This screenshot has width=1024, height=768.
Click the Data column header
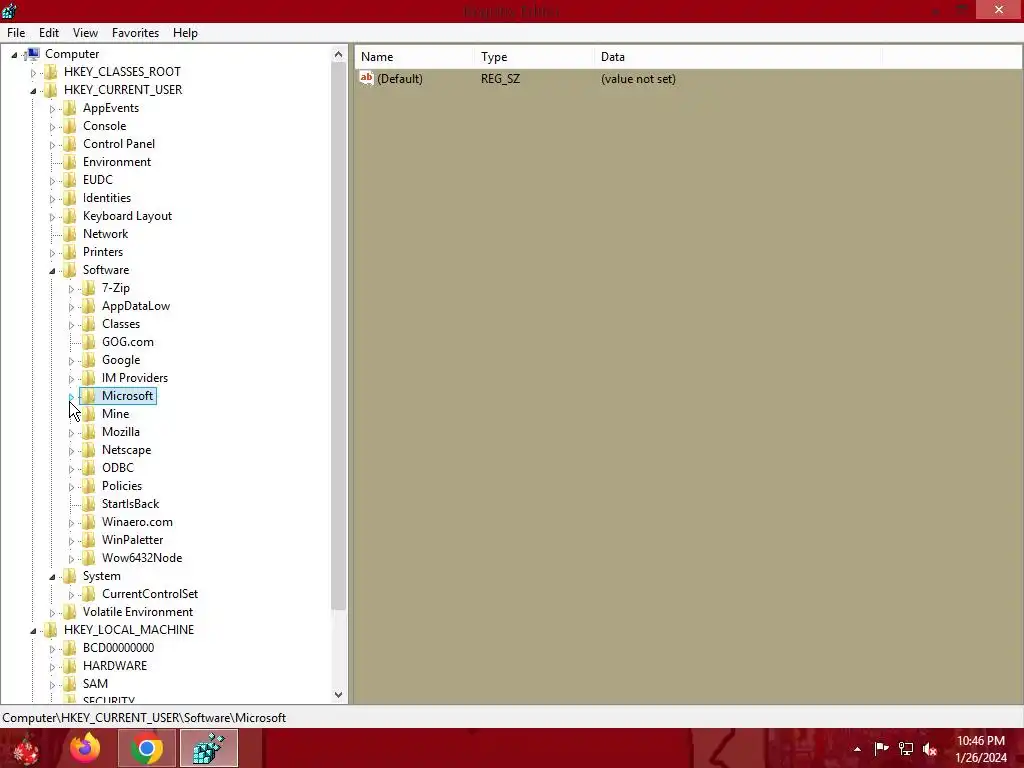click(x=739, y=57)
